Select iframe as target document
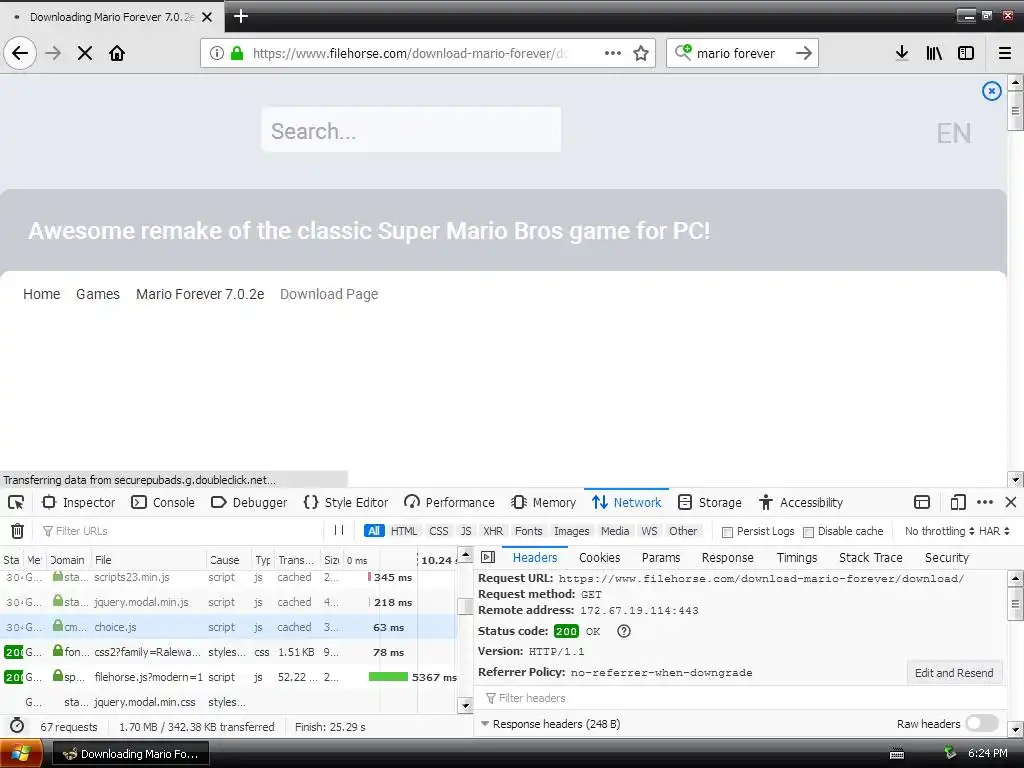Image resolution: width=1024 pixels, height=768 pixels. (x=922, y=502)
